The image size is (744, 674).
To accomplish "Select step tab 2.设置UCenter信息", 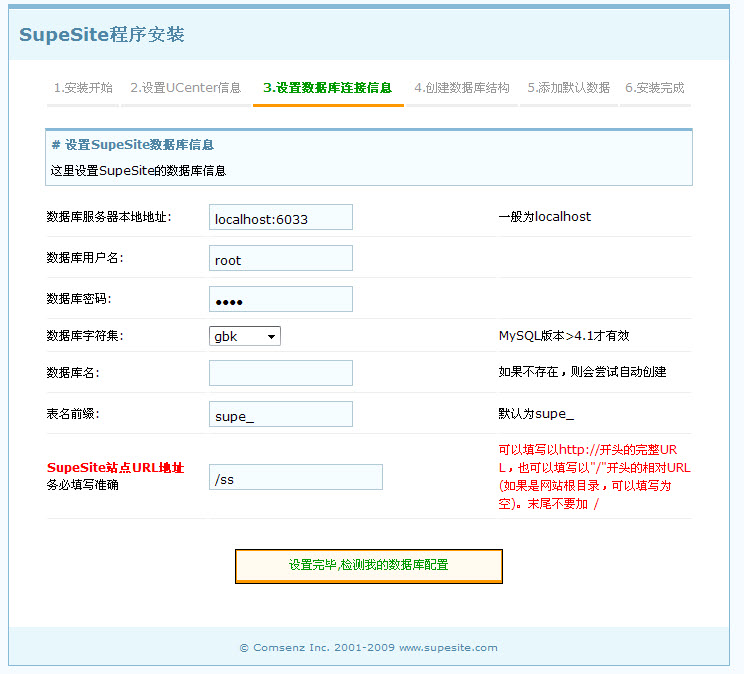I will coord(186,88).
